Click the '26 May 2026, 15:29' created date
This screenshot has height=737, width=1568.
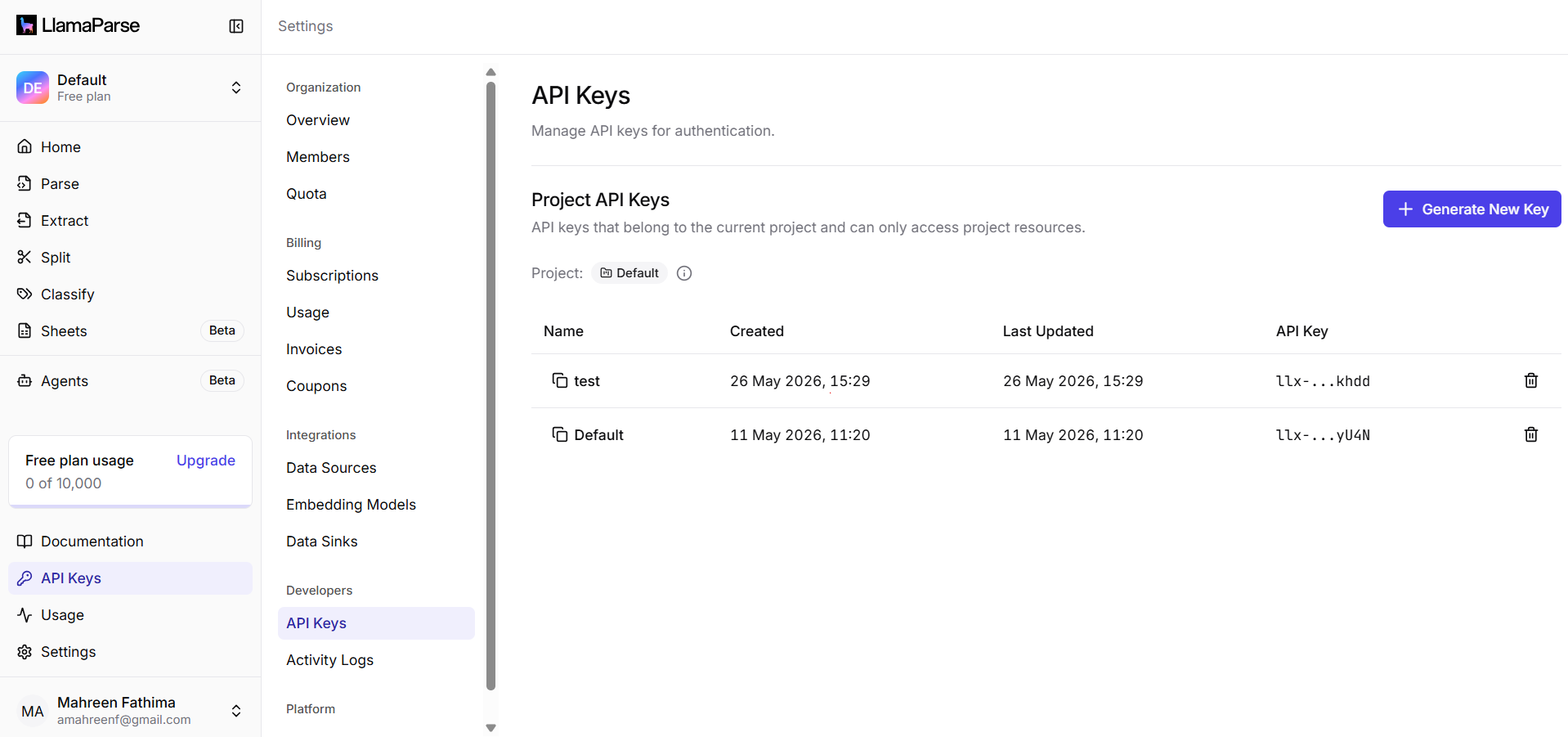[x=800, y=381]
